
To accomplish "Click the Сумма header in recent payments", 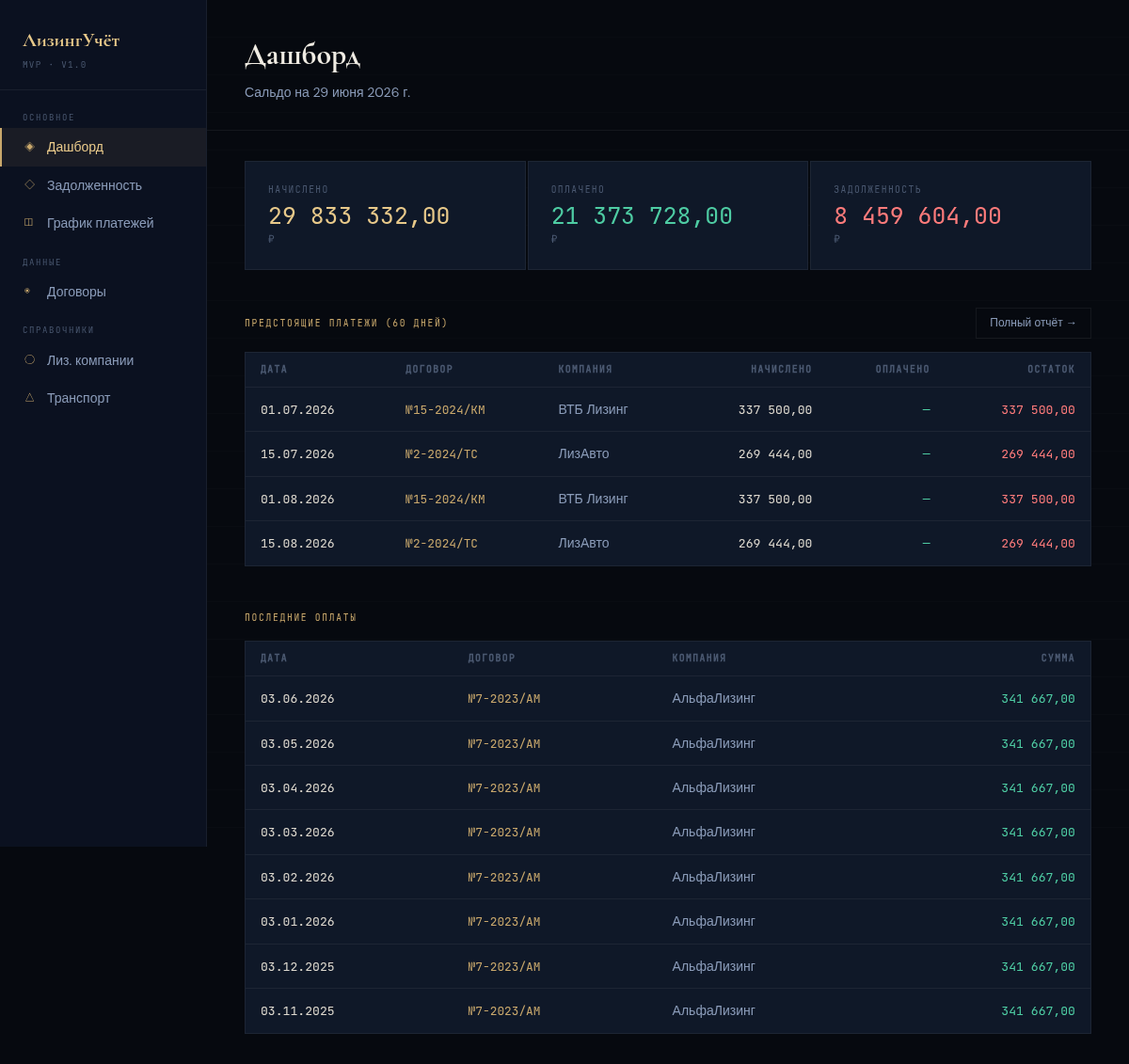I will (1057, 659).
